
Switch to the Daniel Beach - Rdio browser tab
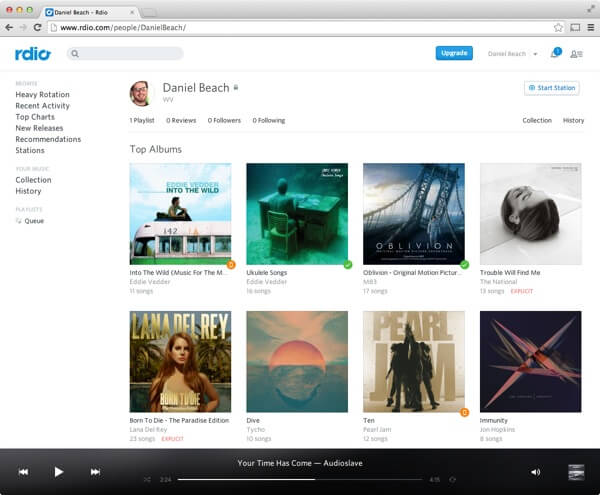point(89,12)
